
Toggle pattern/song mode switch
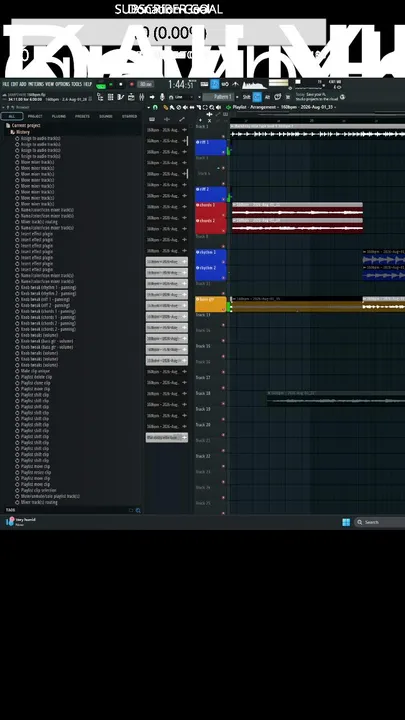[x=101, y=85]
